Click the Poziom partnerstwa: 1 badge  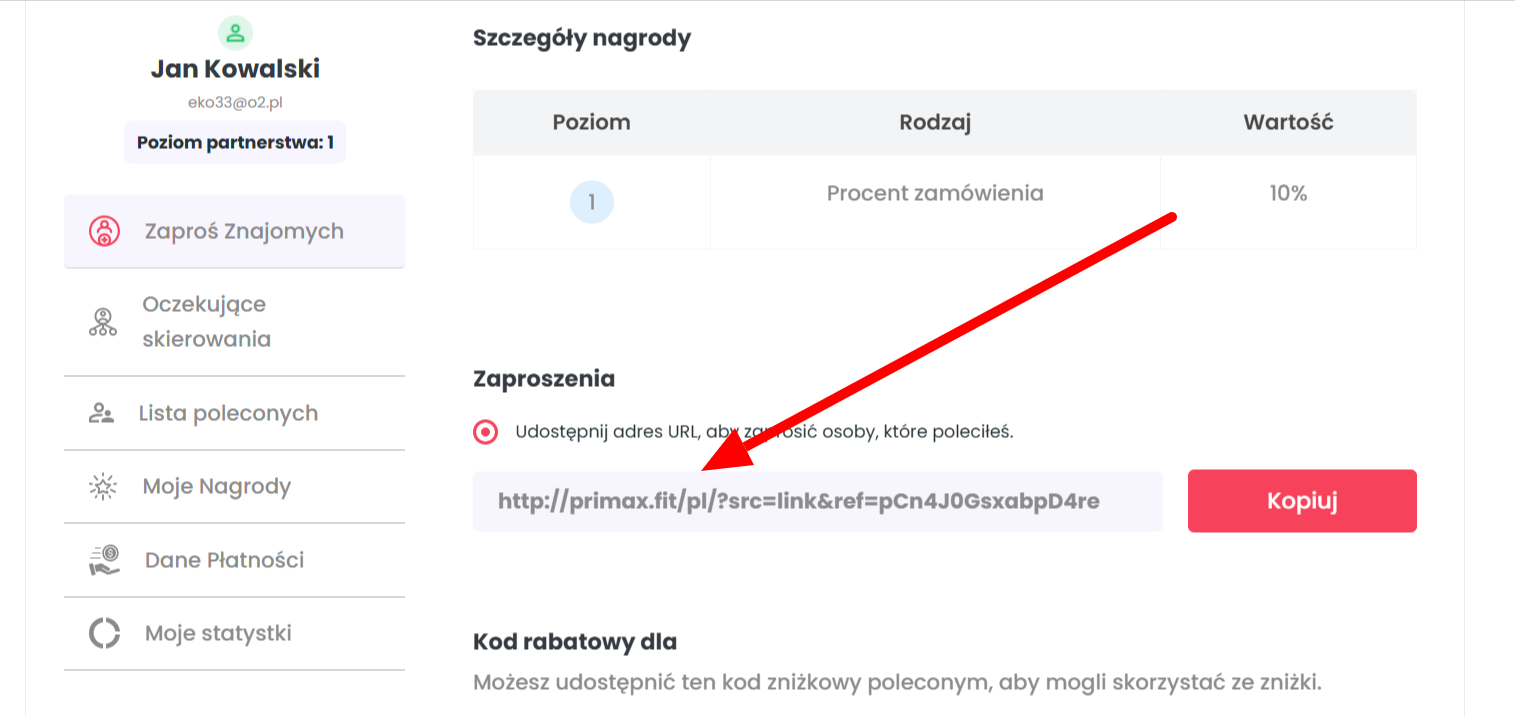coord(235,143)
